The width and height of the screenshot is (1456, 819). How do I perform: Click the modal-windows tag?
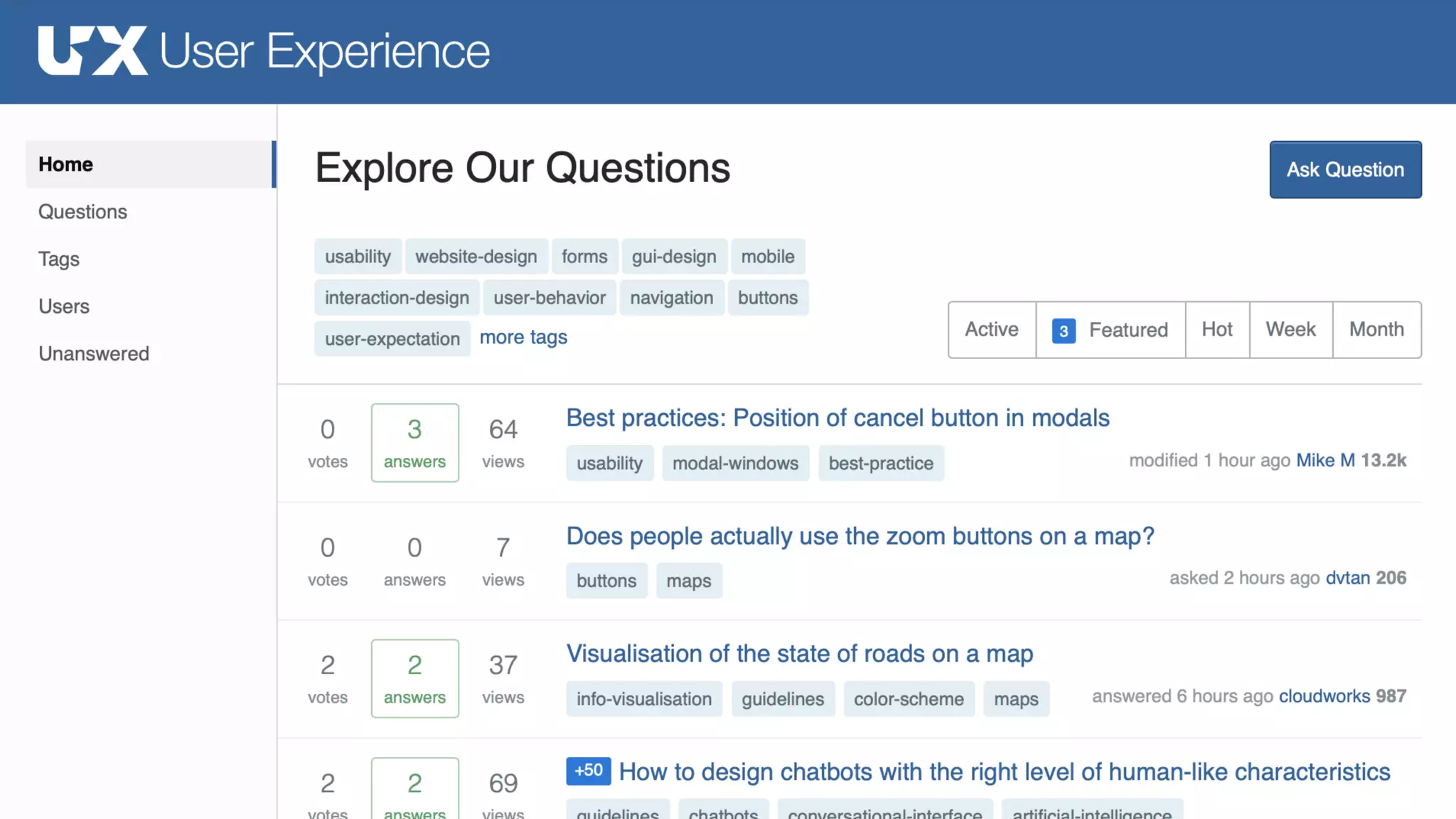point(735,464)
